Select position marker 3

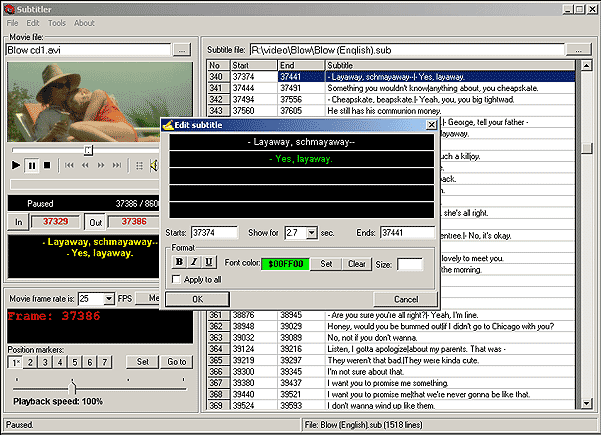pos(45,362)
